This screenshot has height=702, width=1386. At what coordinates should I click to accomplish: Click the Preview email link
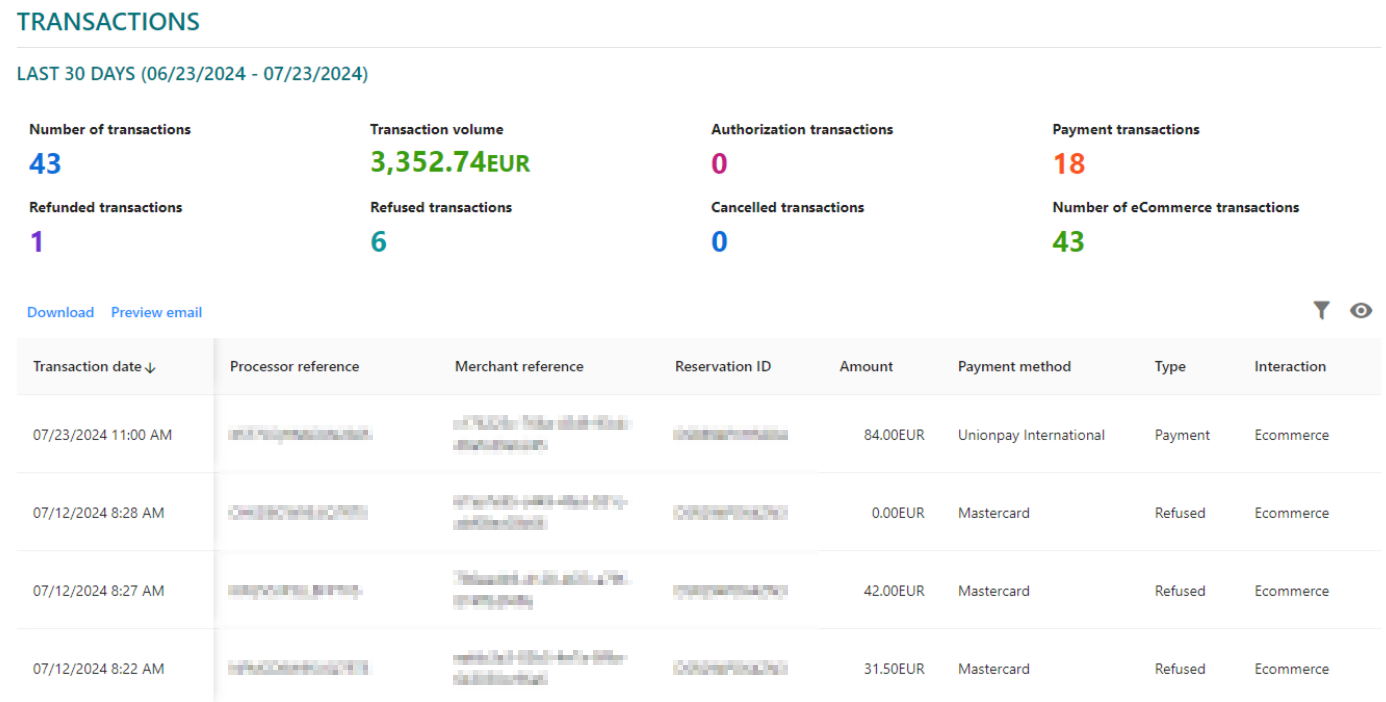pyautogui.click(x=156, y=312)
